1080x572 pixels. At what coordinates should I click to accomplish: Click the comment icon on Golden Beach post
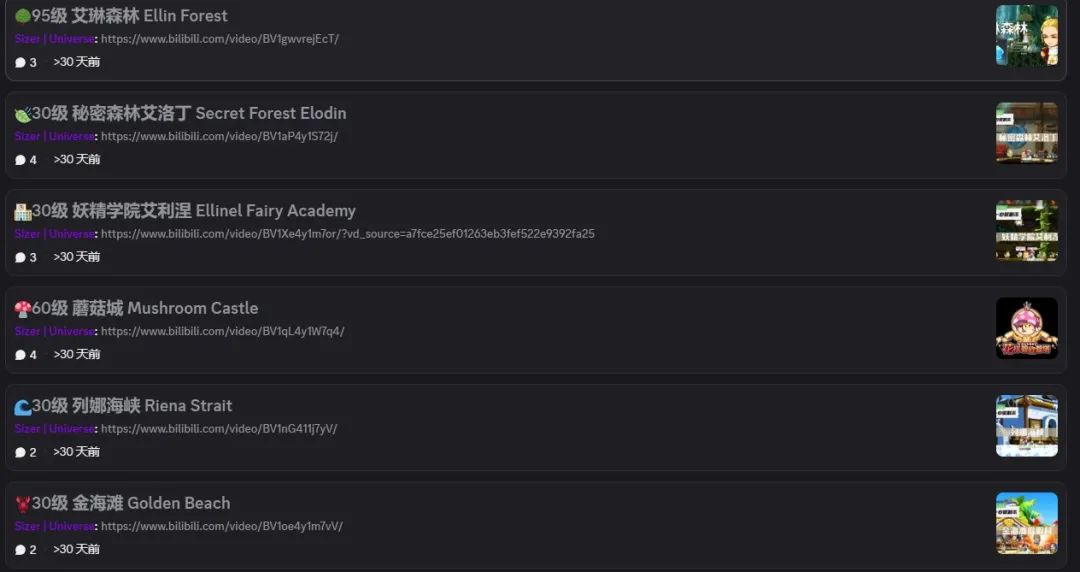point(20,550)
